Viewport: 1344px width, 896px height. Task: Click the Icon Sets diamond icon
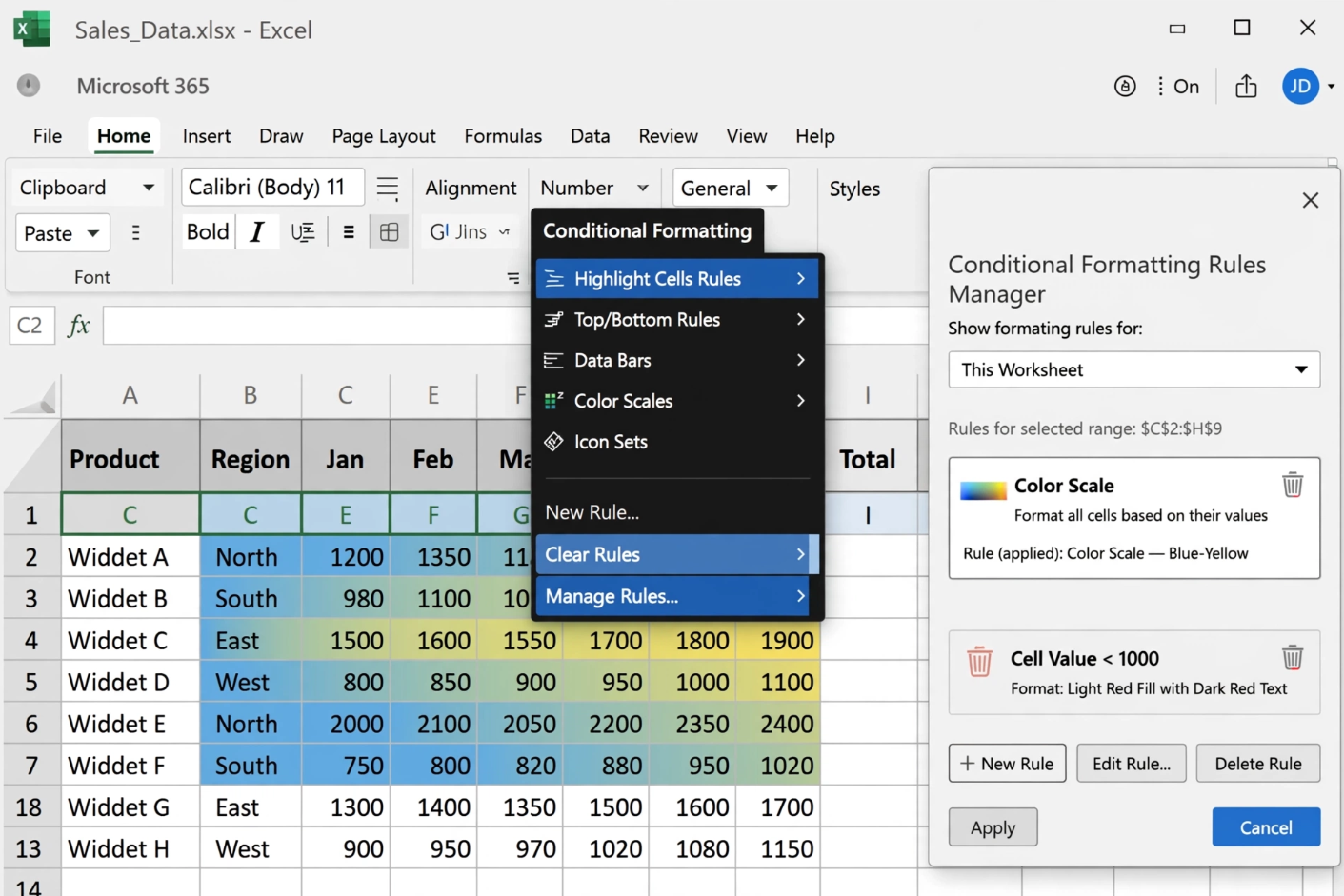click(553, 442)
